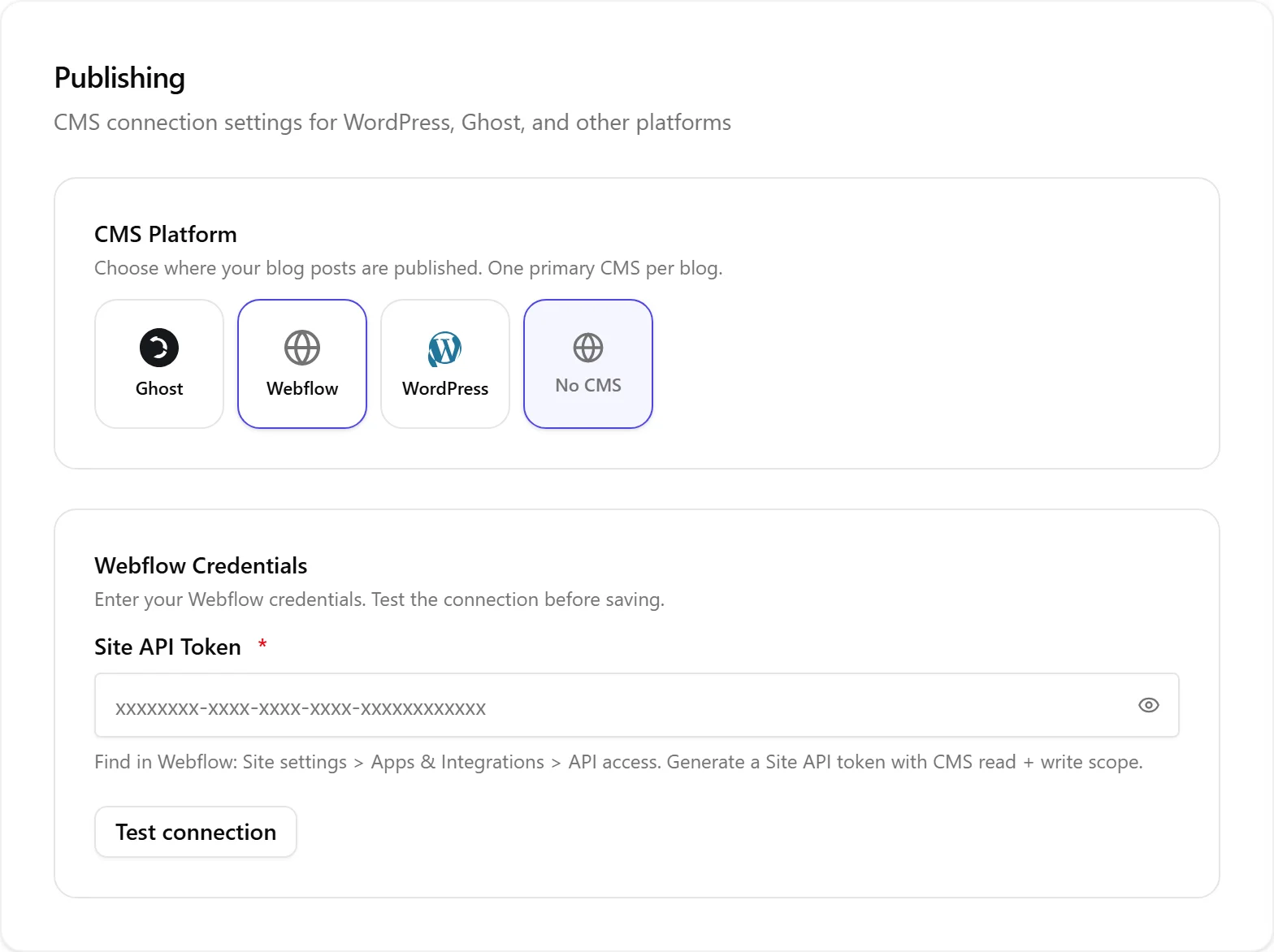Click the Test connection button
Image resolution: width=1274 pixels, height=952 pixels.
(x=196, y=832)
